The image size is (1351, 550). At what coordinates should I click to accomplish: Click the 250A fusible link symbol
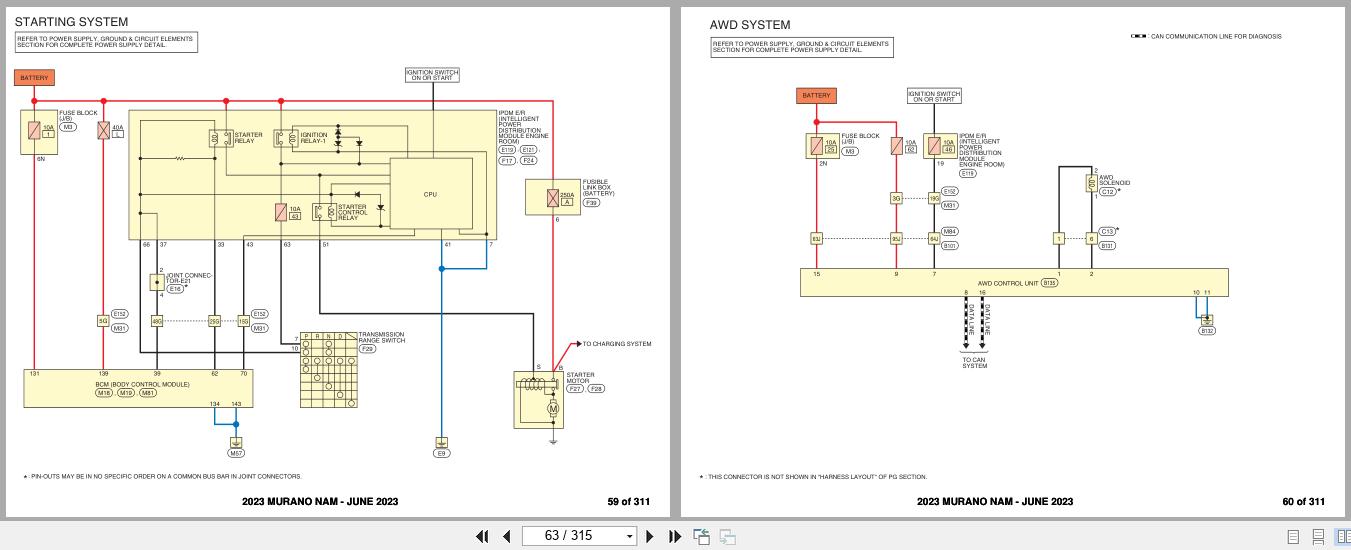tap(553, 198)
